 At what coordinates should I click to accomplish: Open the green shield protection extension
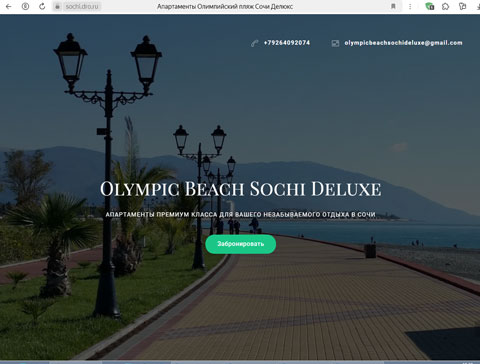click(x=430, y=6)
